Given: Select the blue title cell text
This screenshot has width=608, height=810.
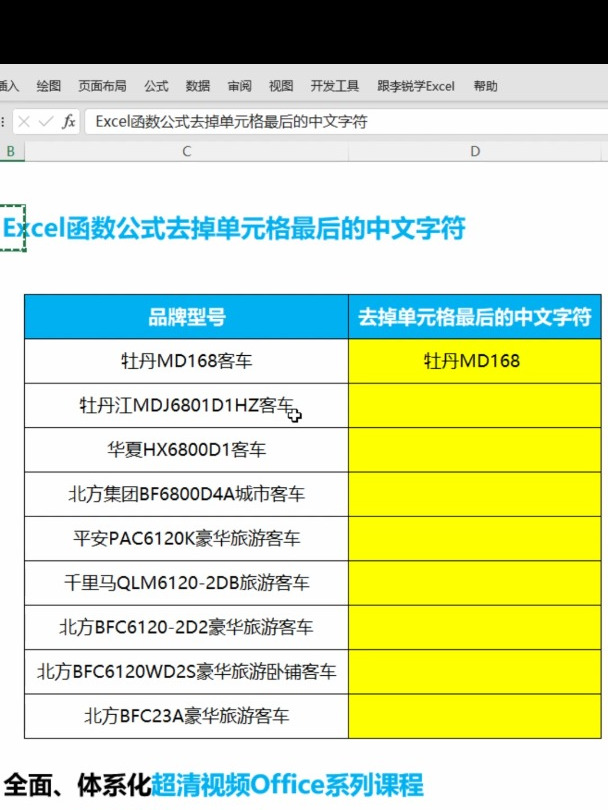Looking at the screenshot, I should (x=234, y=228).
